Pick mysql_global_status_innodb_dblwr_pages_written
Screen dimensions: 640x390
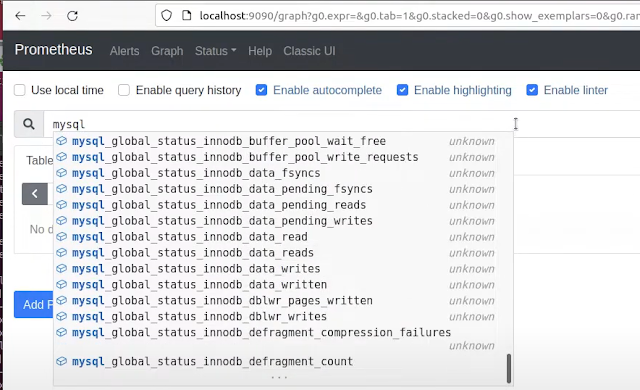pyautogui.click(x=283, y=301)
